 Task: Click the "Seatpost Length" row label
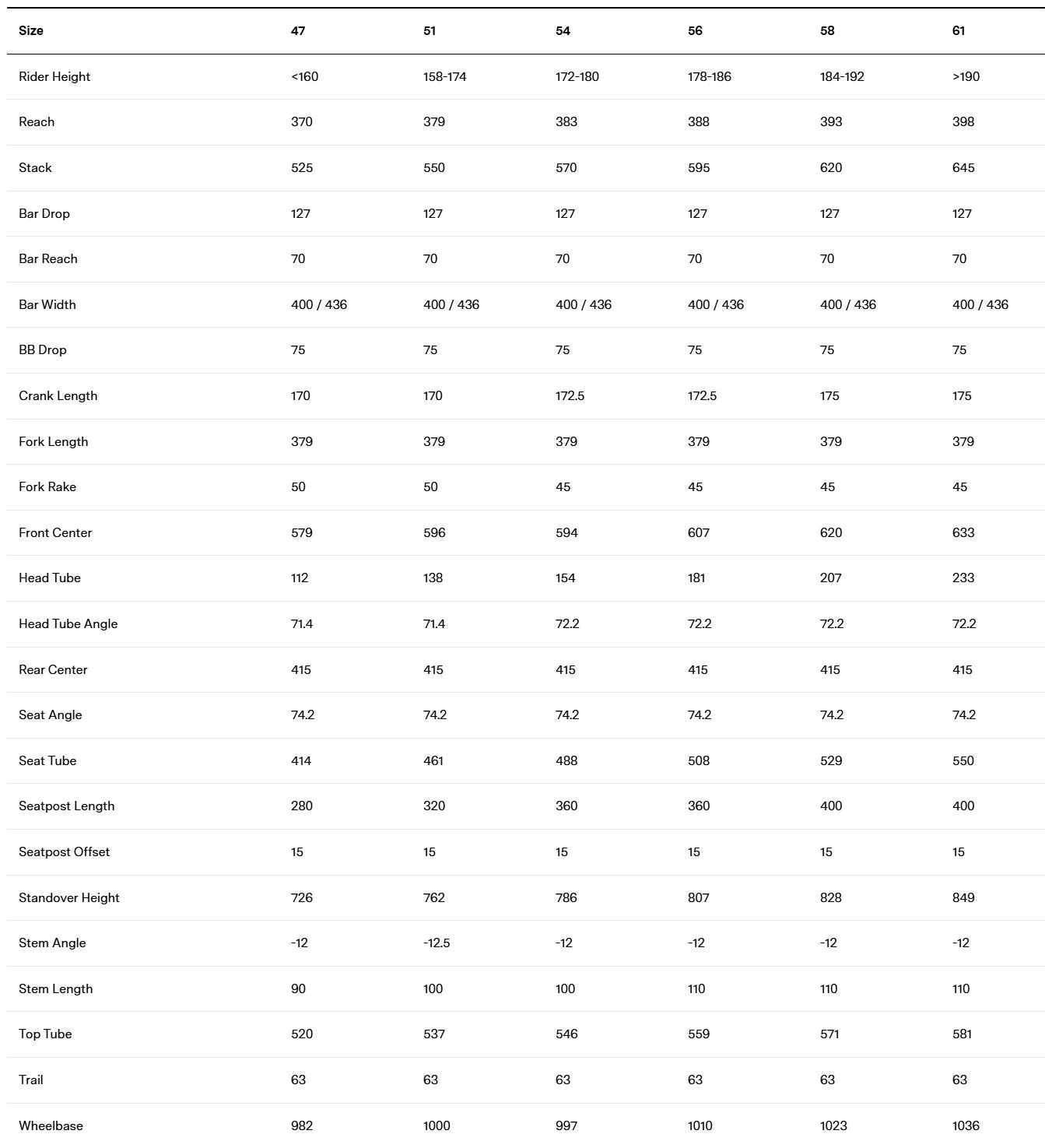click(67, 806)
